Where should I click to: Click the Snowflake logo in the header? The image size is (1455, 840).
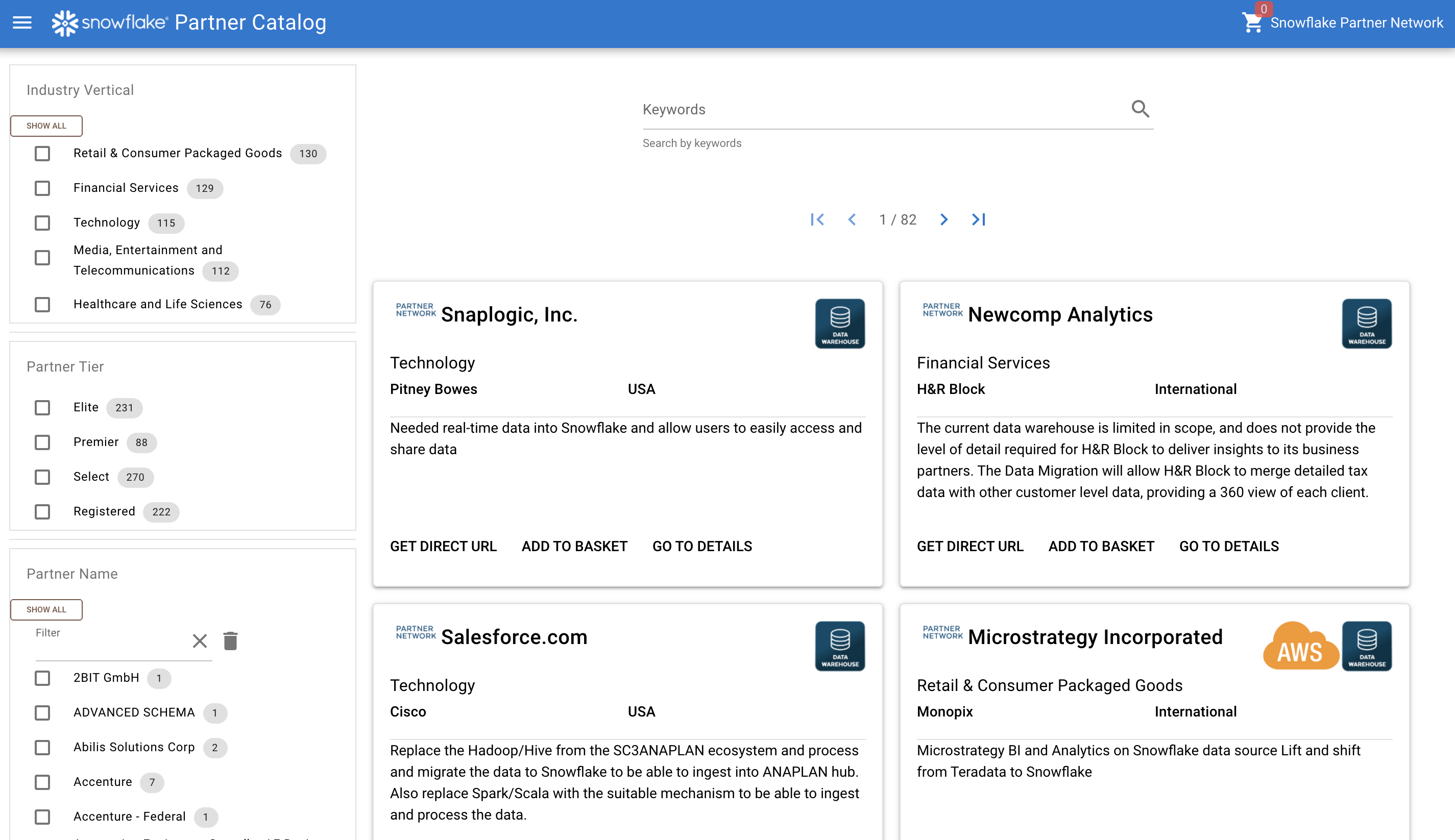[65, 22]
